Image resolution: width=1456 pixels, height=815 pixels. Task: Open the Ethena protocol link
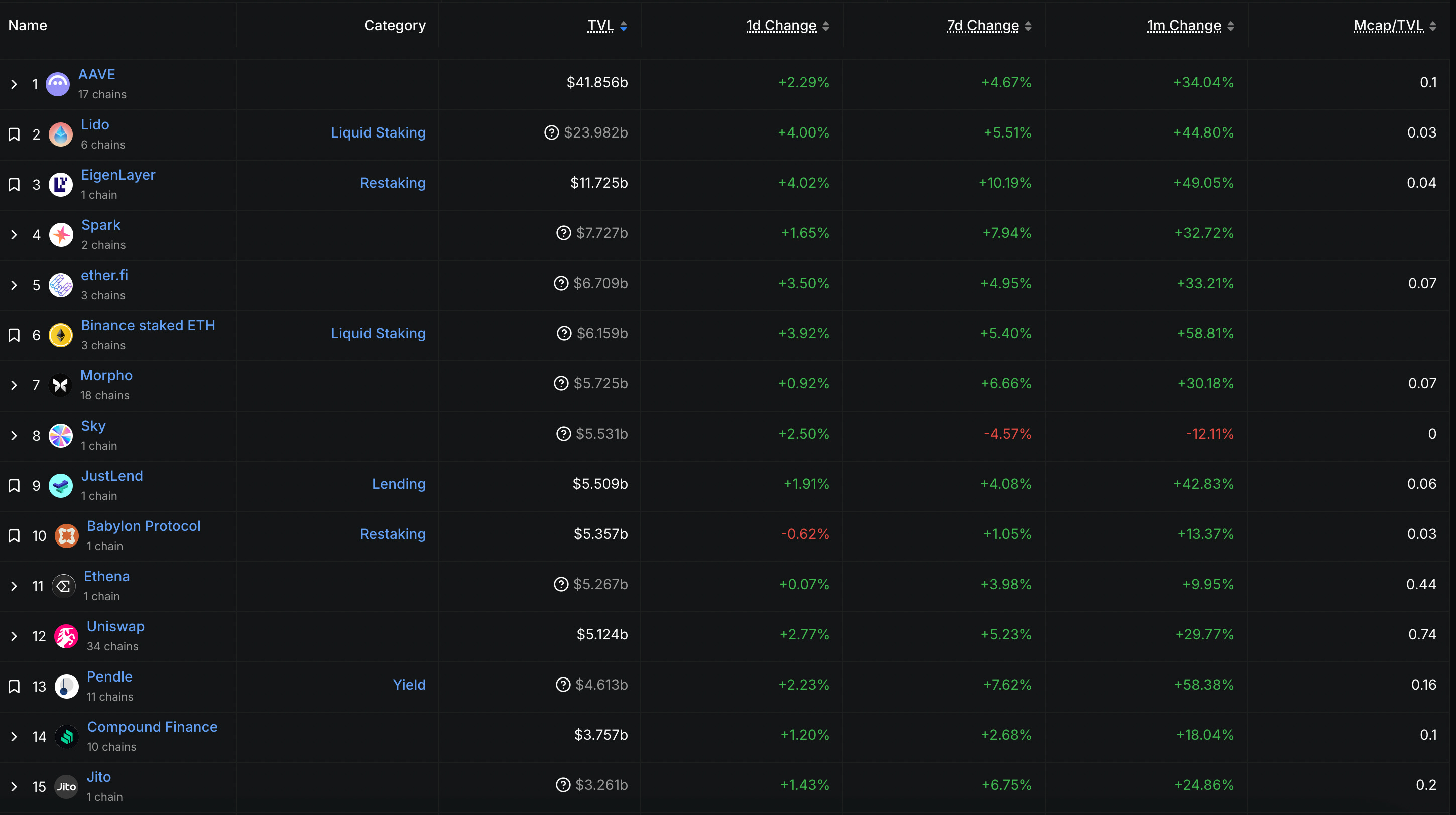click(x=106, y=576)
